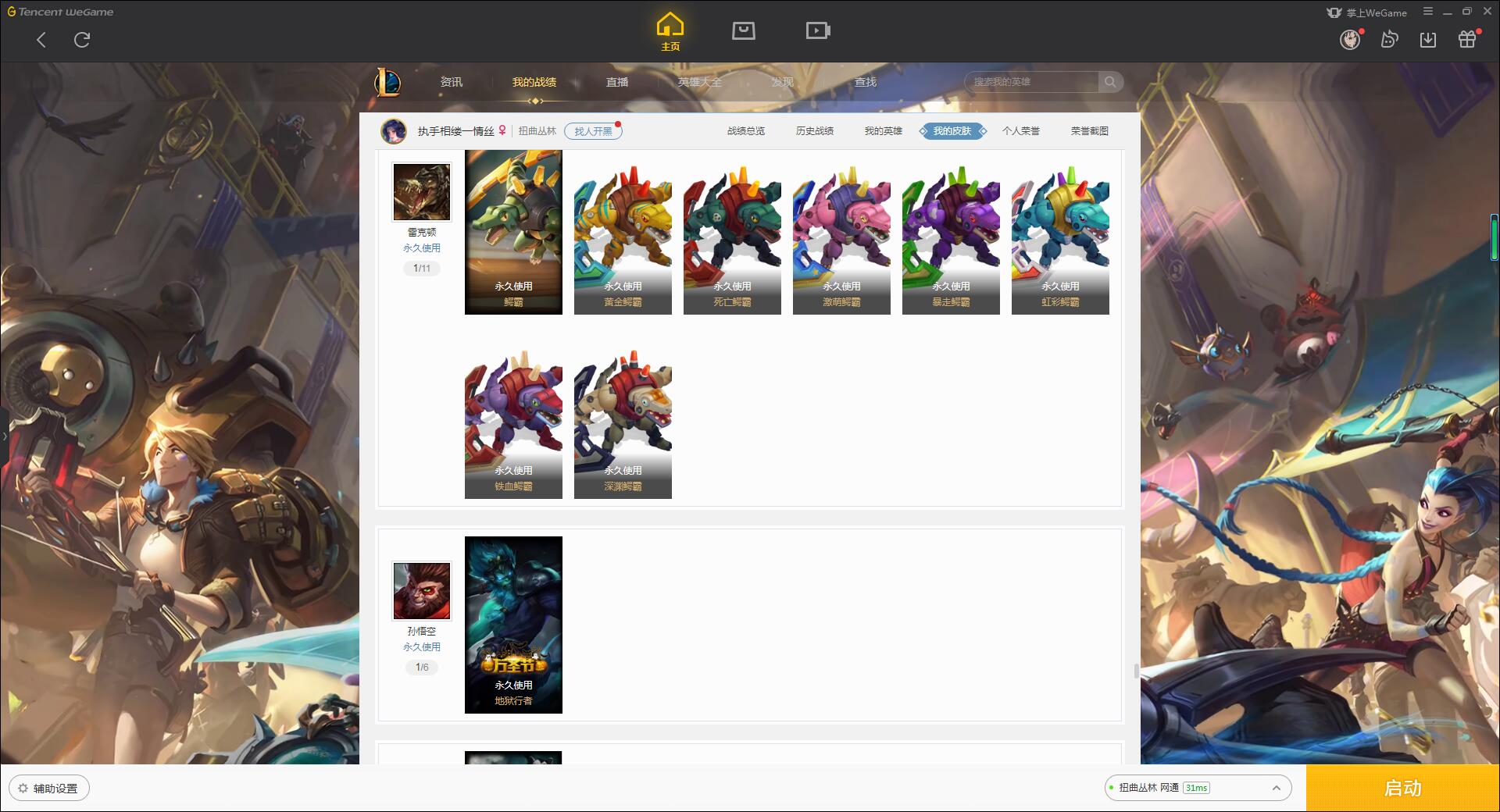This screenshot has width=1500, height=812.
Task: Switch to the 查找 tab
Action: [x=866, y=82]
